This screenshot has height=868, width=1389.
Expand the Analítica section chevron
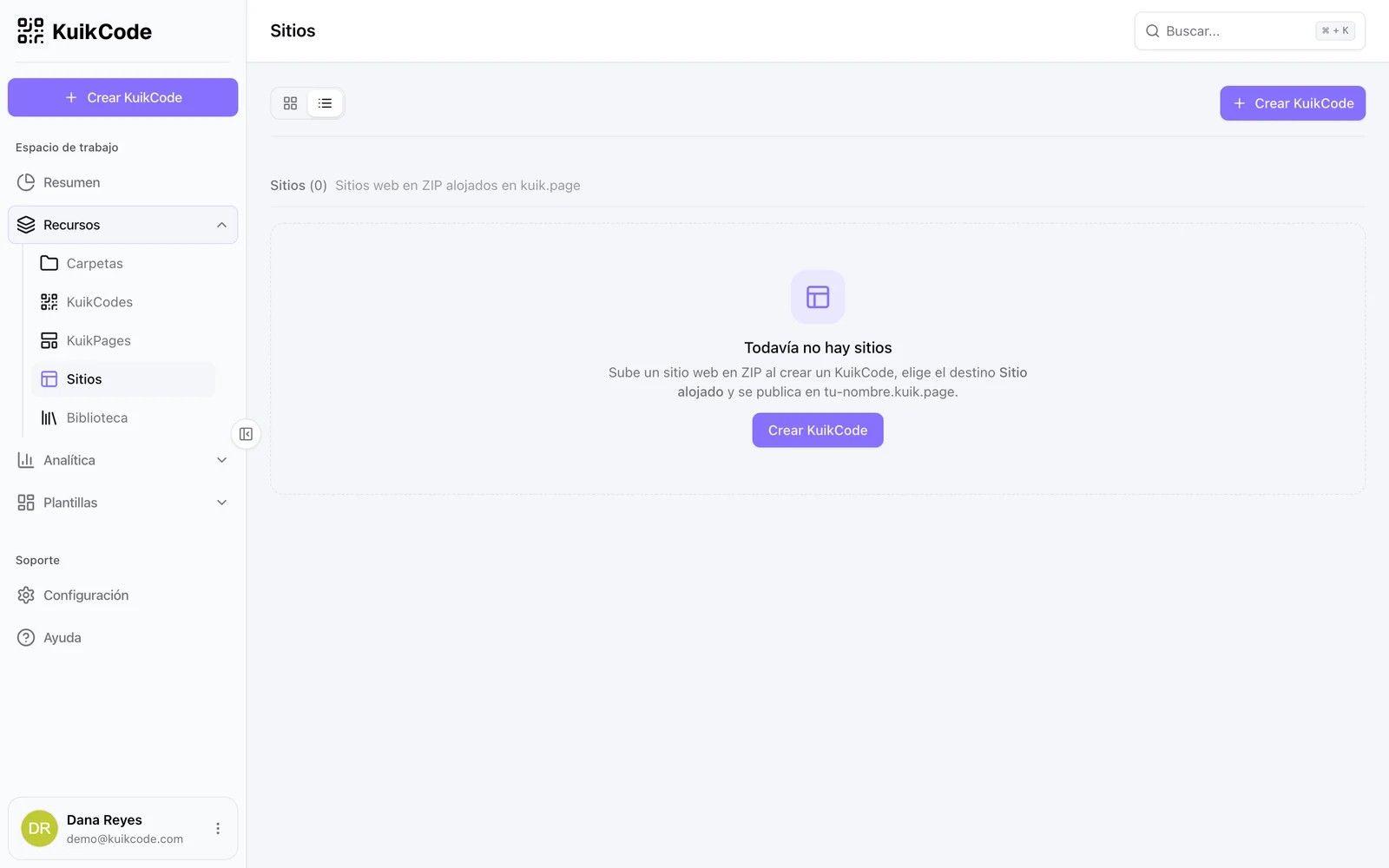(x=221, y=460)
